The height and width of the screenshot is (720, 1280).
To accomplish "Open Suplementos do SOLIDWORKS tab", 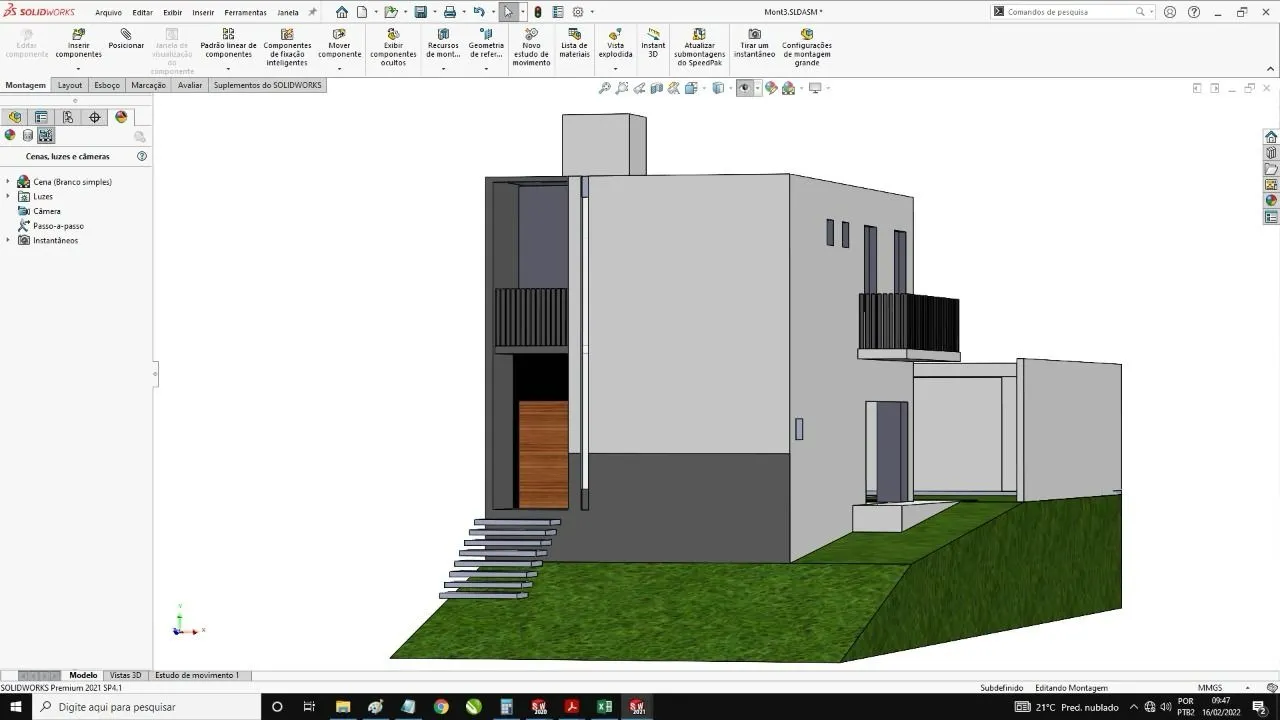I will point(267,85).
